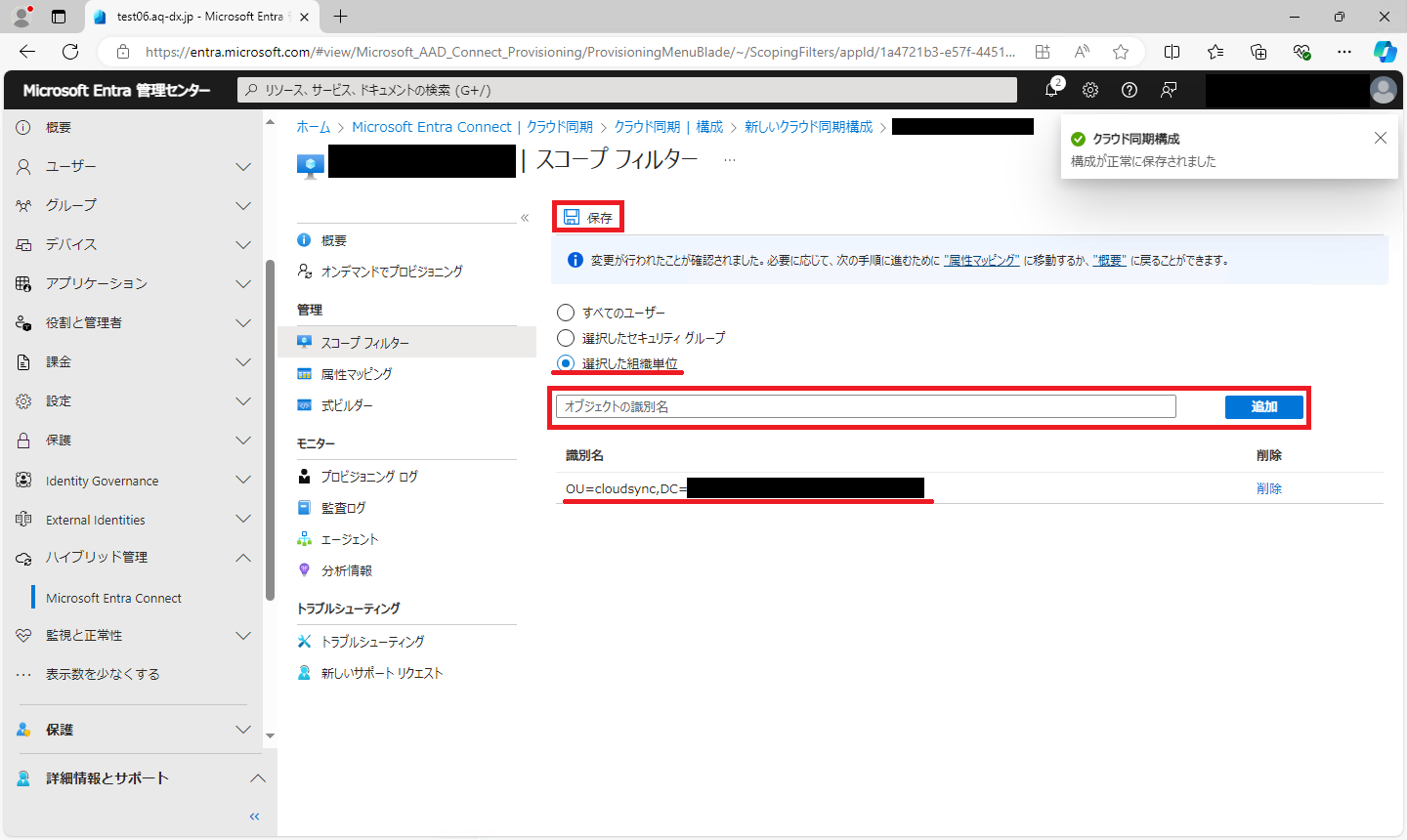Collapse resource menu with double chevron
Image resolution: width=1407 pixels, height=840 pixels.
tap(525, 218)
